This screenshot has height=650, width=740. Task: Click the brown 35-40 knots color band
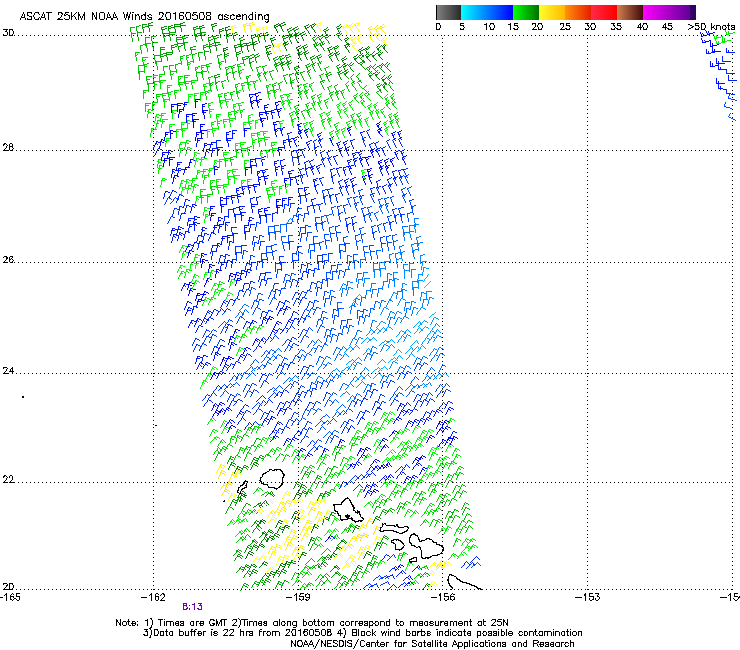point(630,12)
